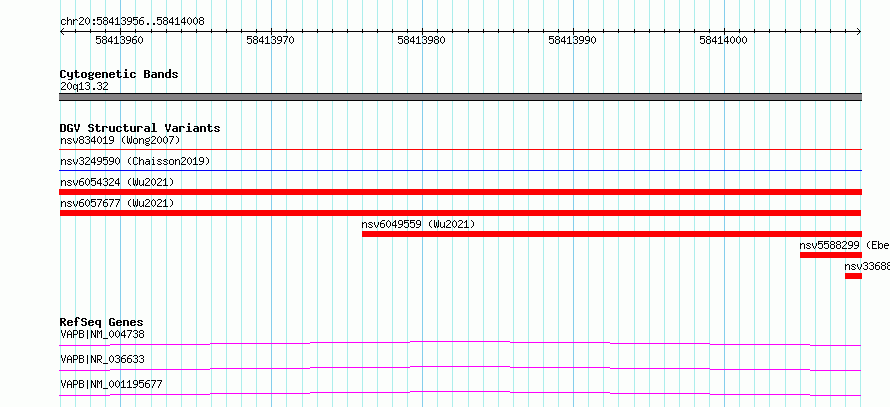Click the Cytogenetic Bands track title

(119, 74)
